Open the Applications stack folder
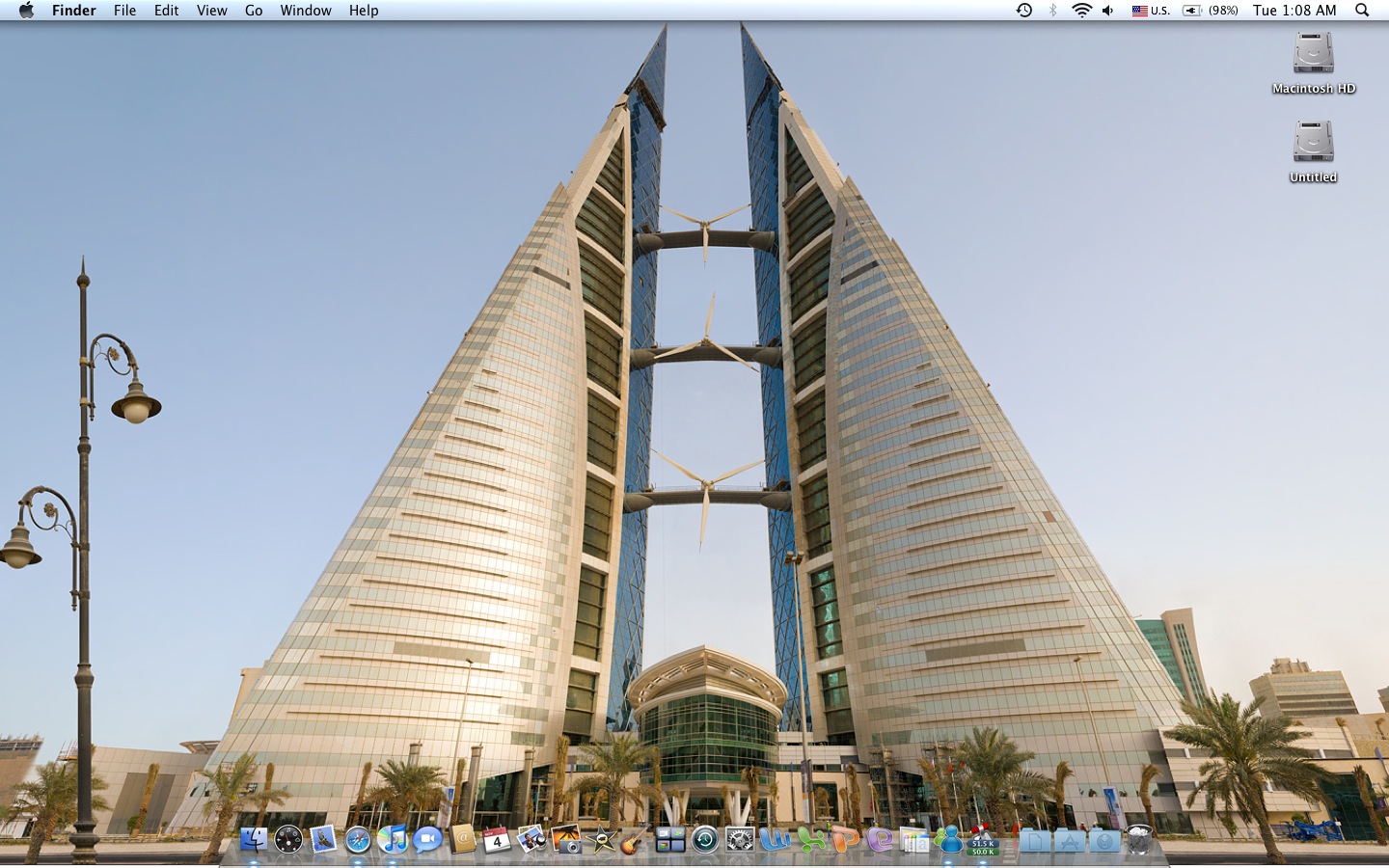 [x=1069, y=840]
